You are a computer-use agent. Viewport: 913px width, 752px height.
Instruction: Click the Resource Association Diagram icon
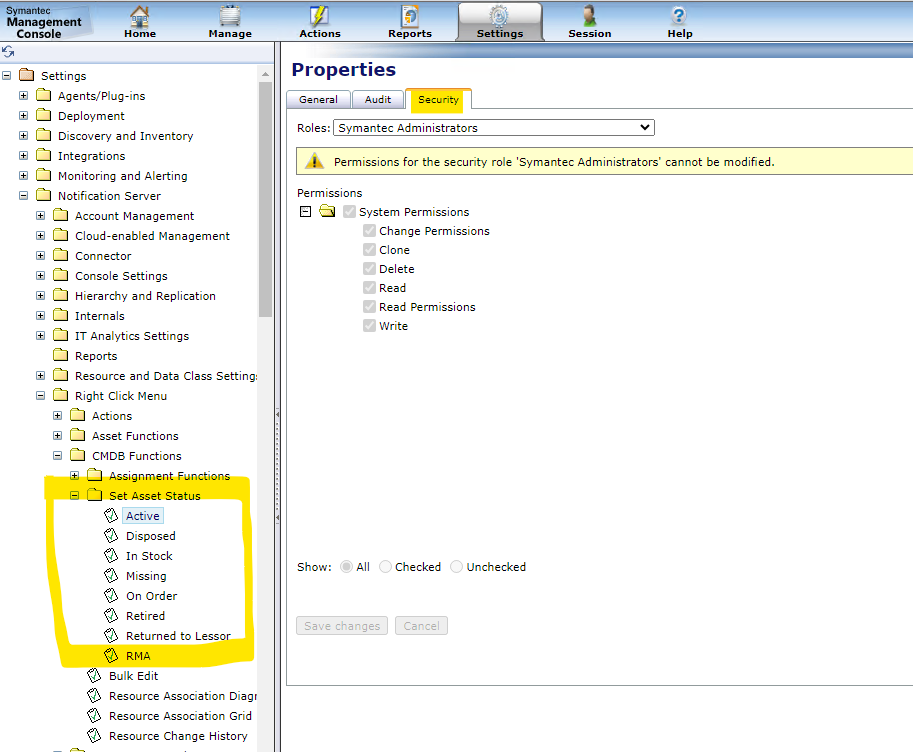point(94,695)
